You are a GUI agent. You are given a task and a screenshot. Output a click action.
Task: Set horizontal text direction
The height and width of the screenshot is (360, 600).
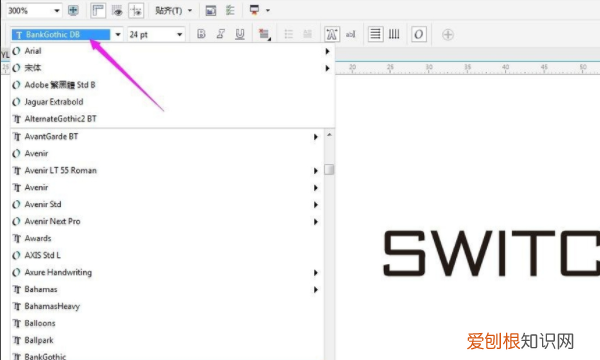pos(375,34)
